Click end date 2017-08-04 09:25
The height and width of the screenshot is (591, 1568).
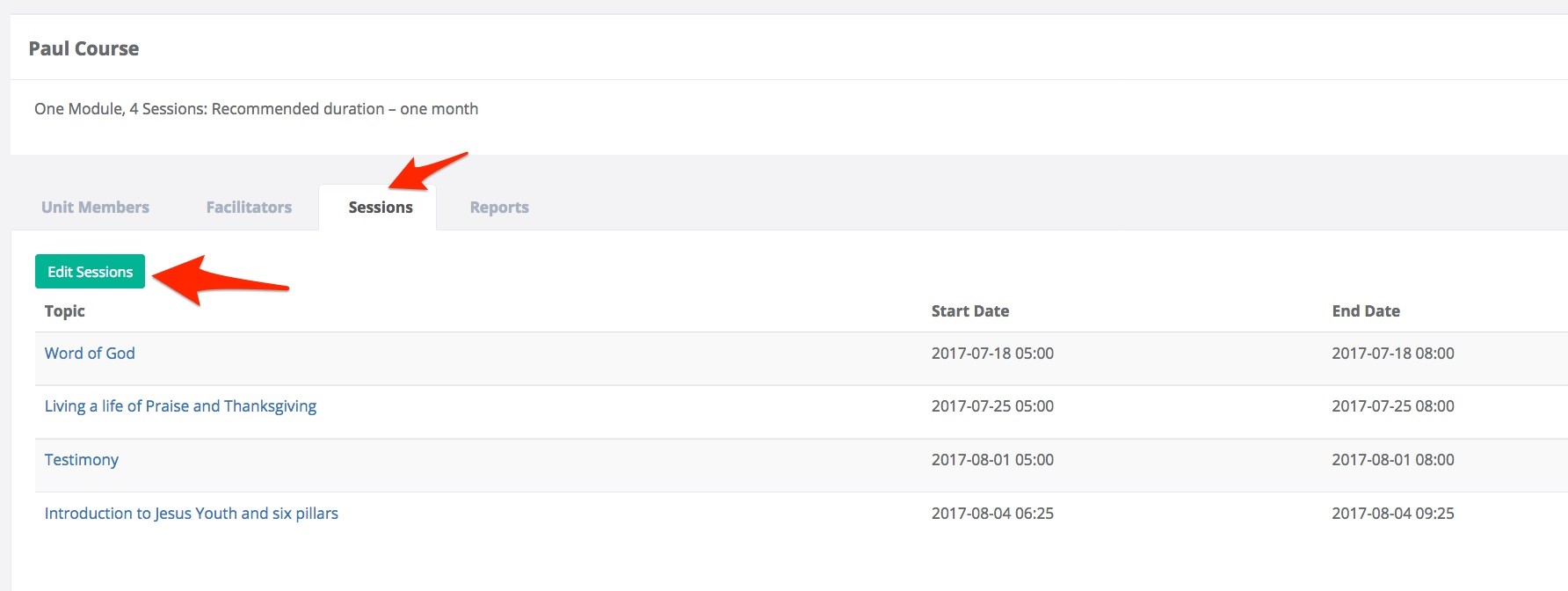[1392, 514]
